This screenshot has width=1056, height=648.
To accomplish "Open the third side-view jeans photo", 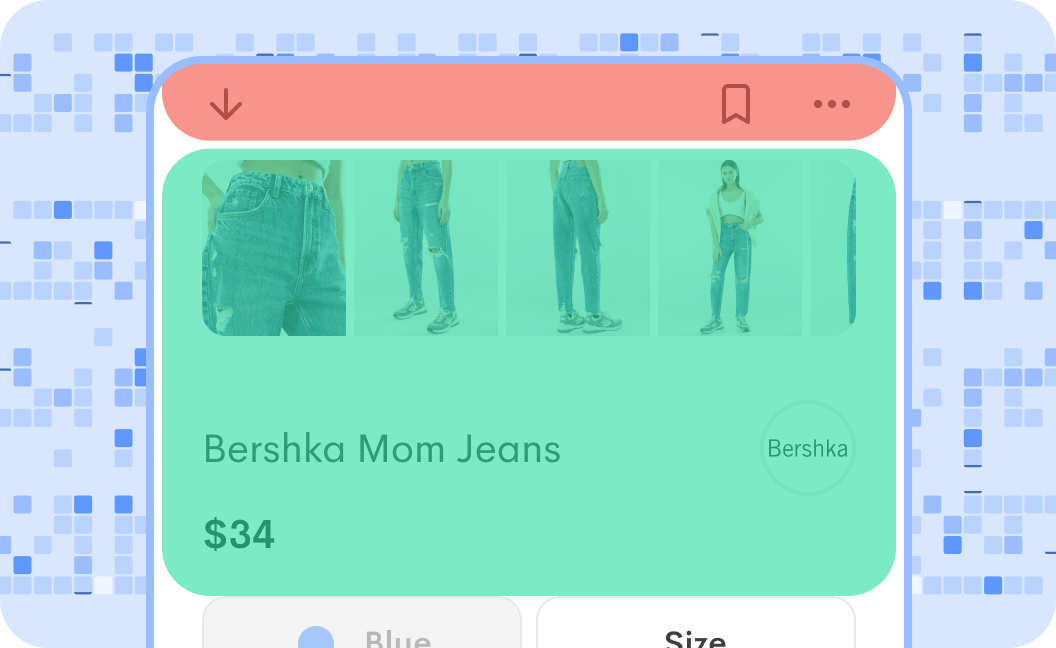I will point(578,248).
